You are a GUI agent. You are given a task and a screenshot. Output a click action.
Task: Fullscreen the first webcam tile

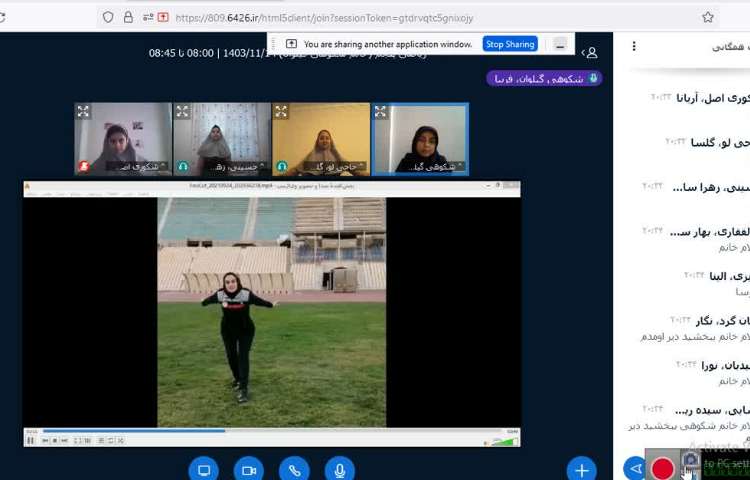(x=83, y=111)
